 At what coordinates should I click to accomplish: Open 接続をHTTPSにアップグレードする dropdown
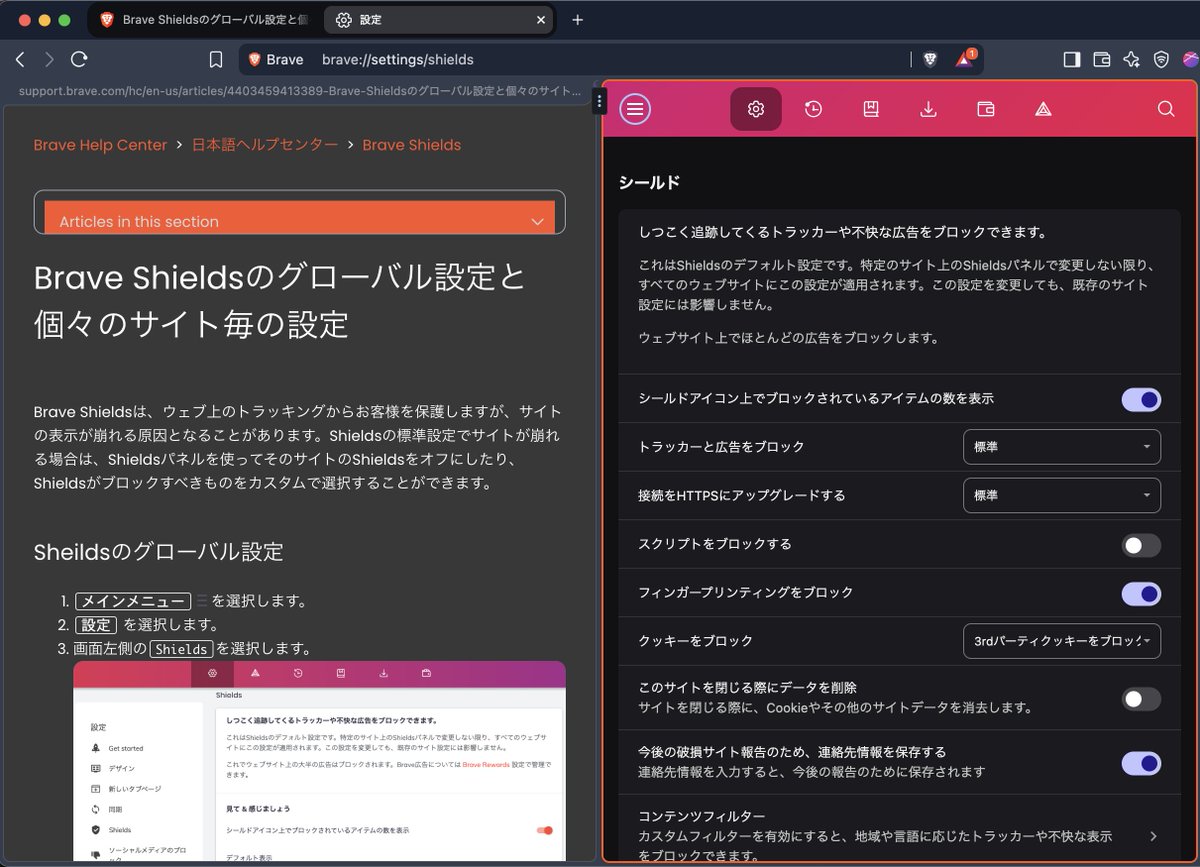[x=1062, y=495]
